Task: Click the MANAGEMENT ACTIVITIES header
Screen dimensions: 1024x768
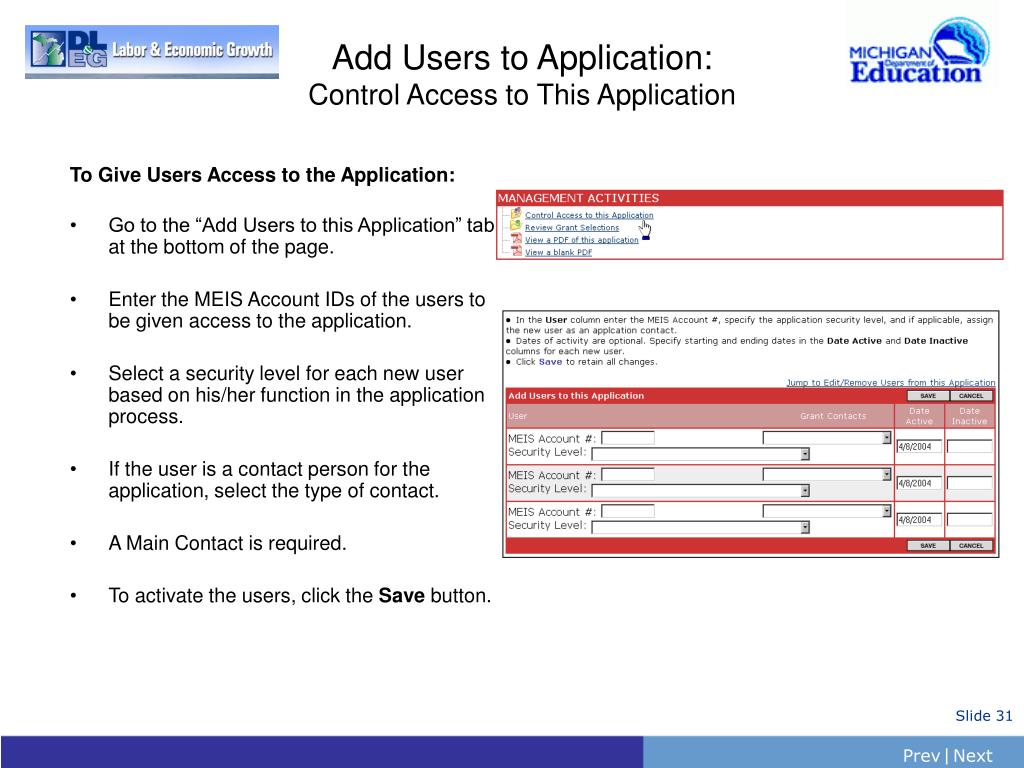Action: (x=750, y=198)
